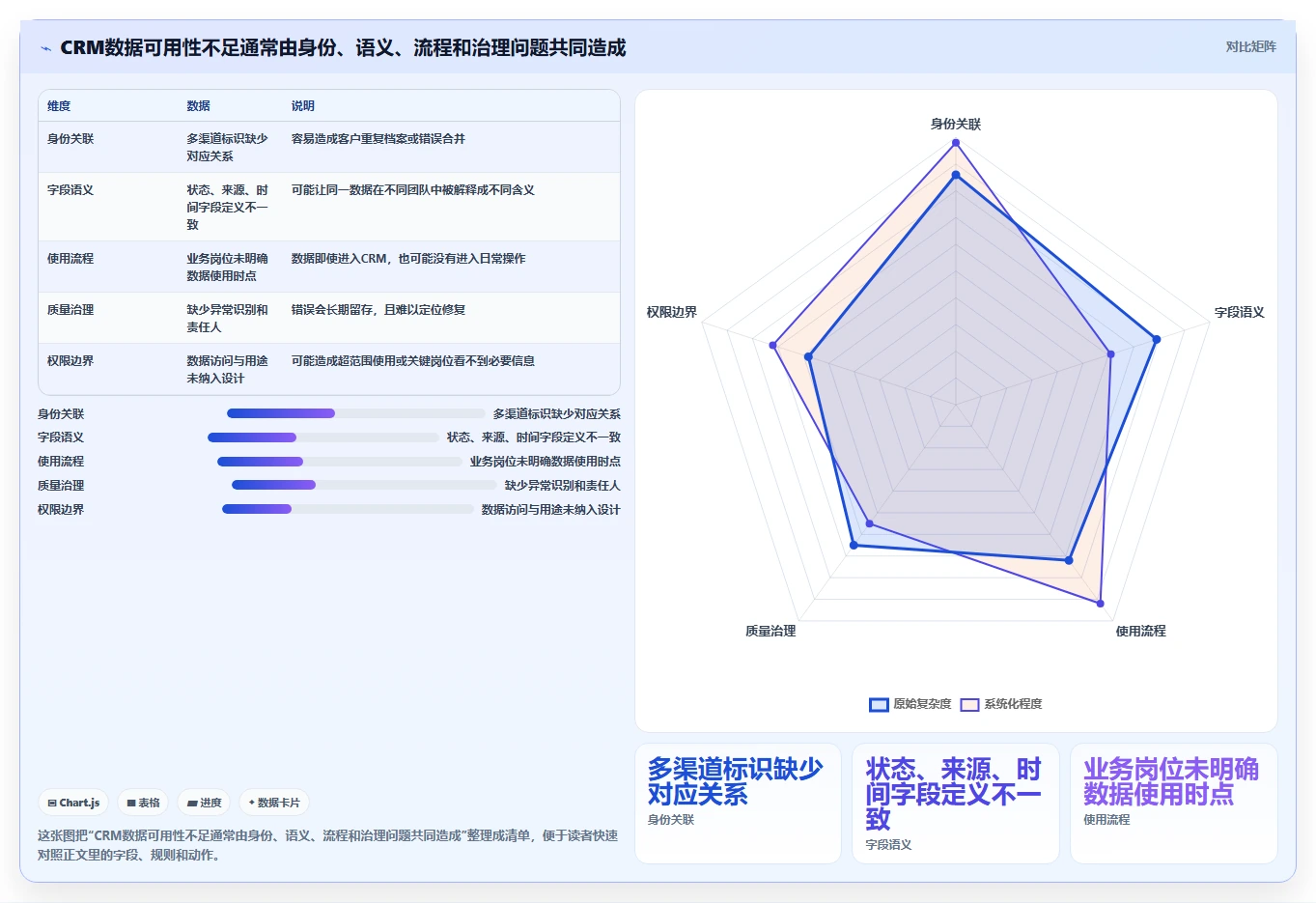Viewport: 1316px width, 903px height.
Task: Open the 业务岗位未明确数据使用时点 data card
Action: point(1174,804)
